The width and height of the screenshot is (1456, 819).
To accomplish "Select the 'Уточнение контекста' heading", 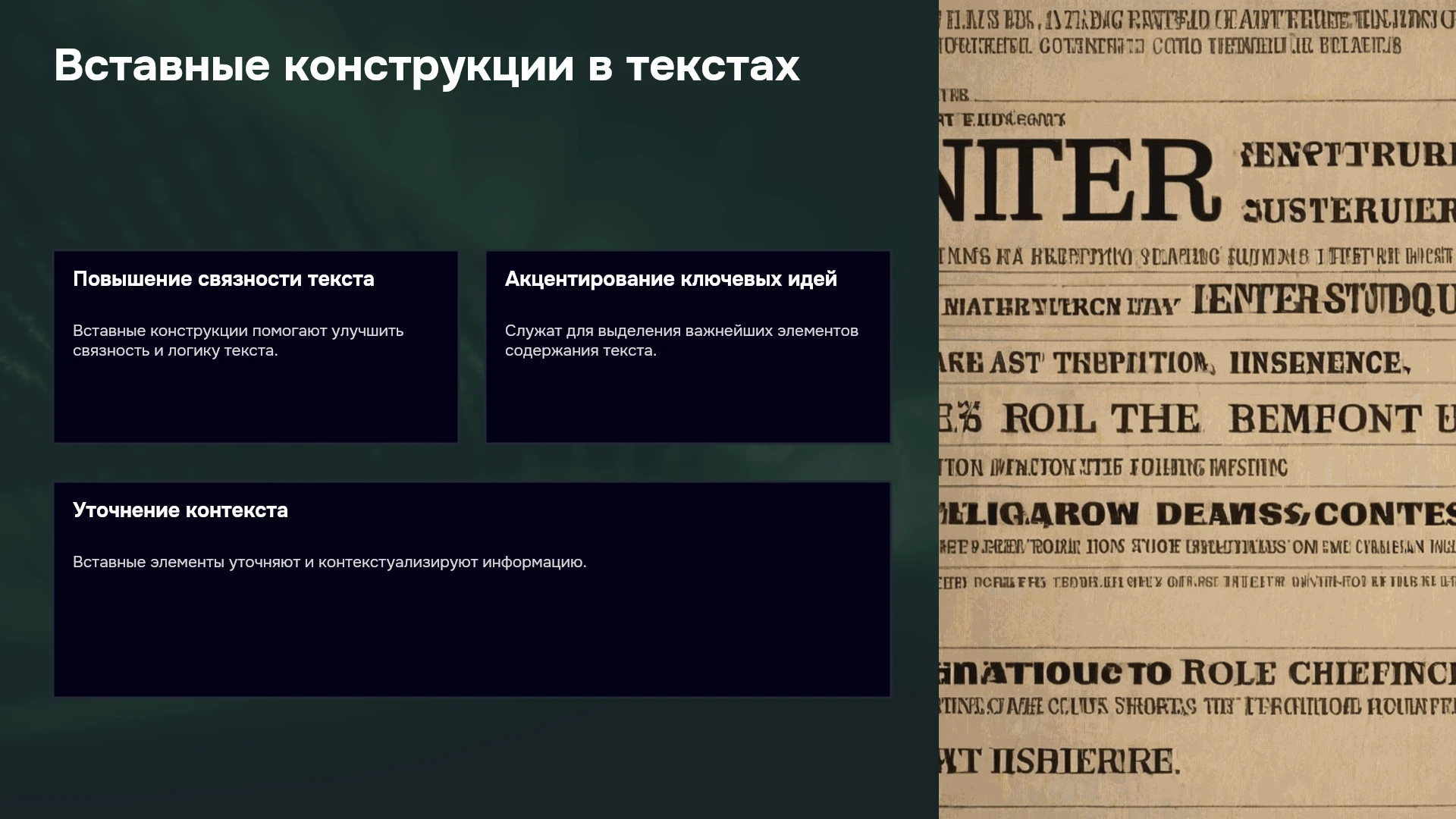I will click(x=180, y=510).
